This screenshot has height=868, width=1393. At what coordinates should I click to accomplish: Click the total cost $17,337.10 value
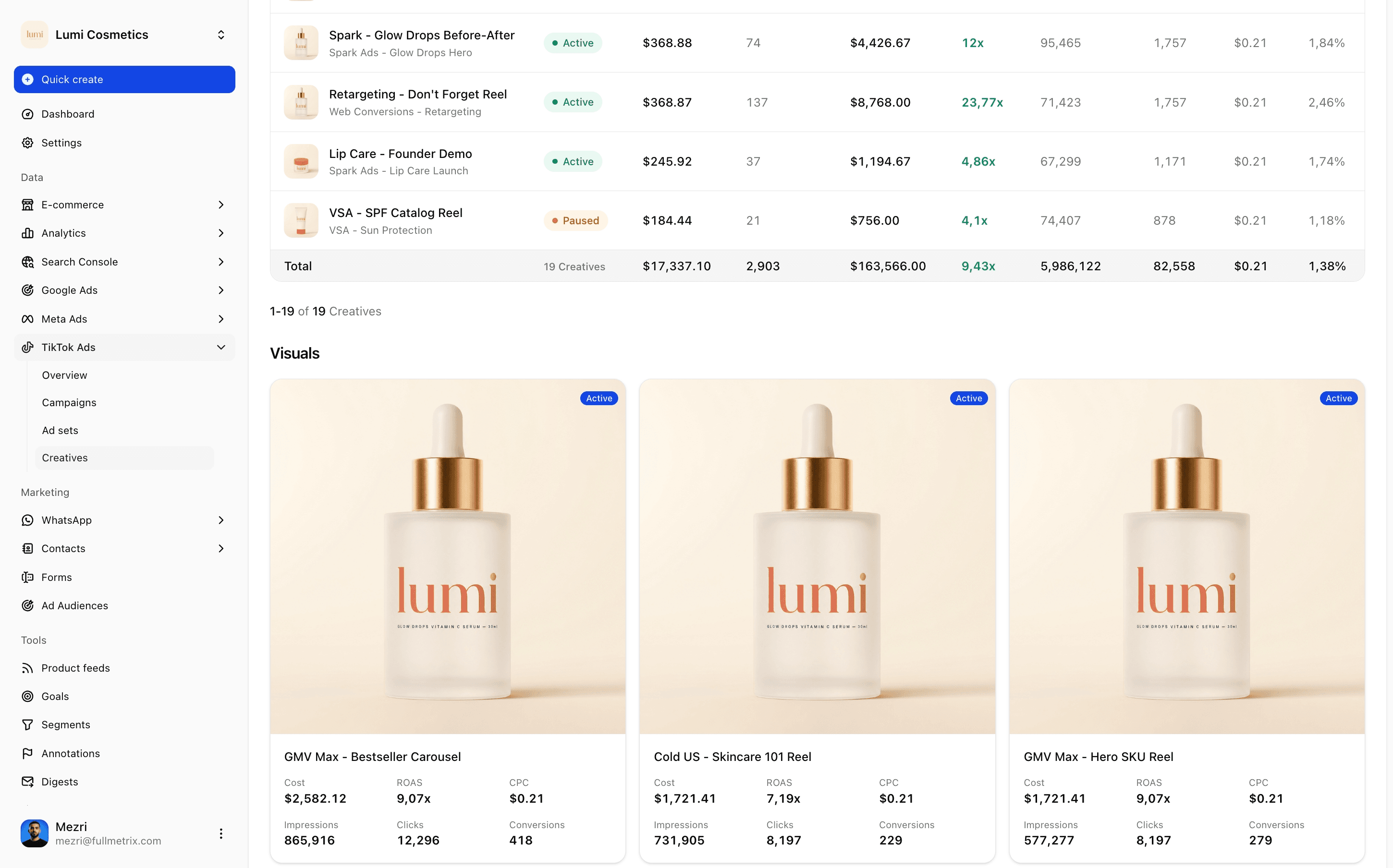tap(676, 266)
